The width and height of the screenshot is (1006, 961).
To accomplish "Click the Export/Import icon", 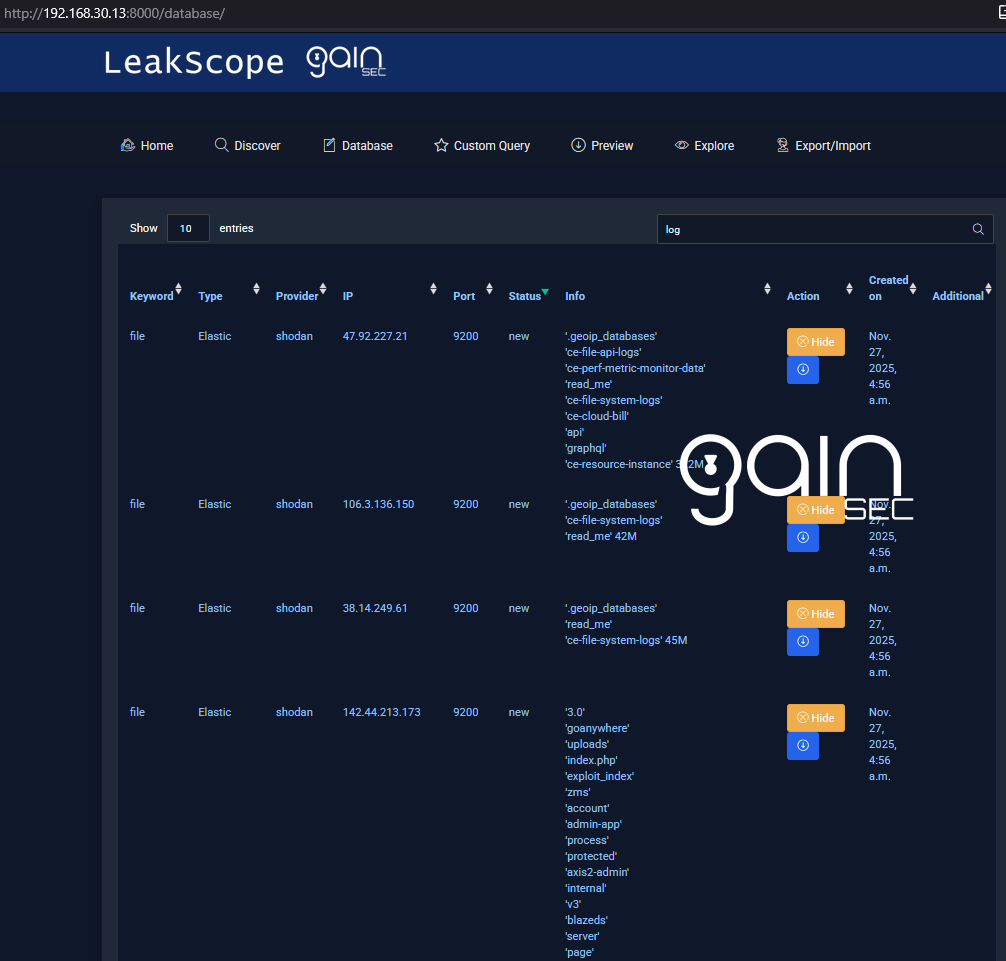I will [x=782, y=145].
